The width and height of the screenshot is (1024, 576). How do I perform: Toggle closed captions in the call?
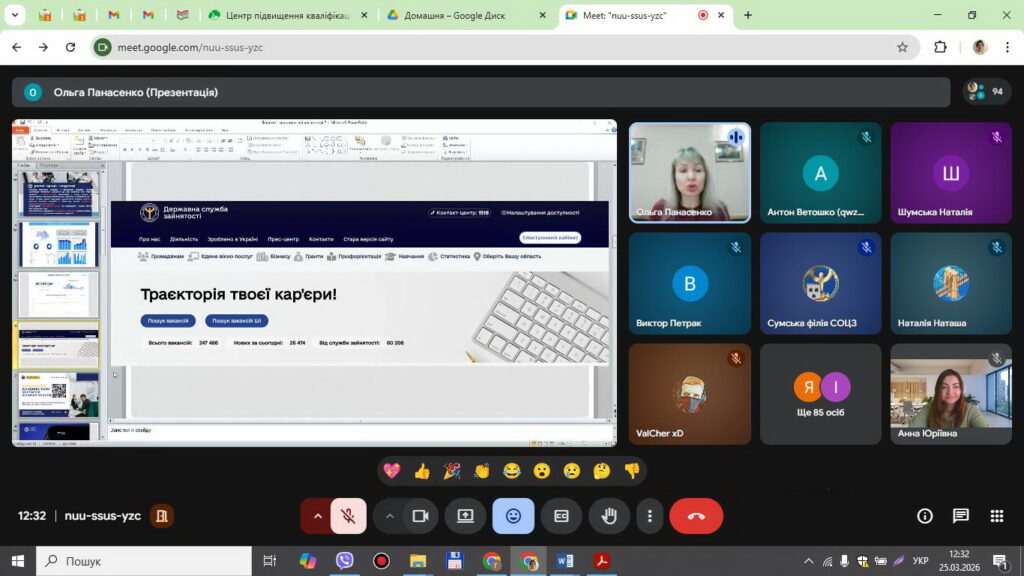[x=561, y=516]
